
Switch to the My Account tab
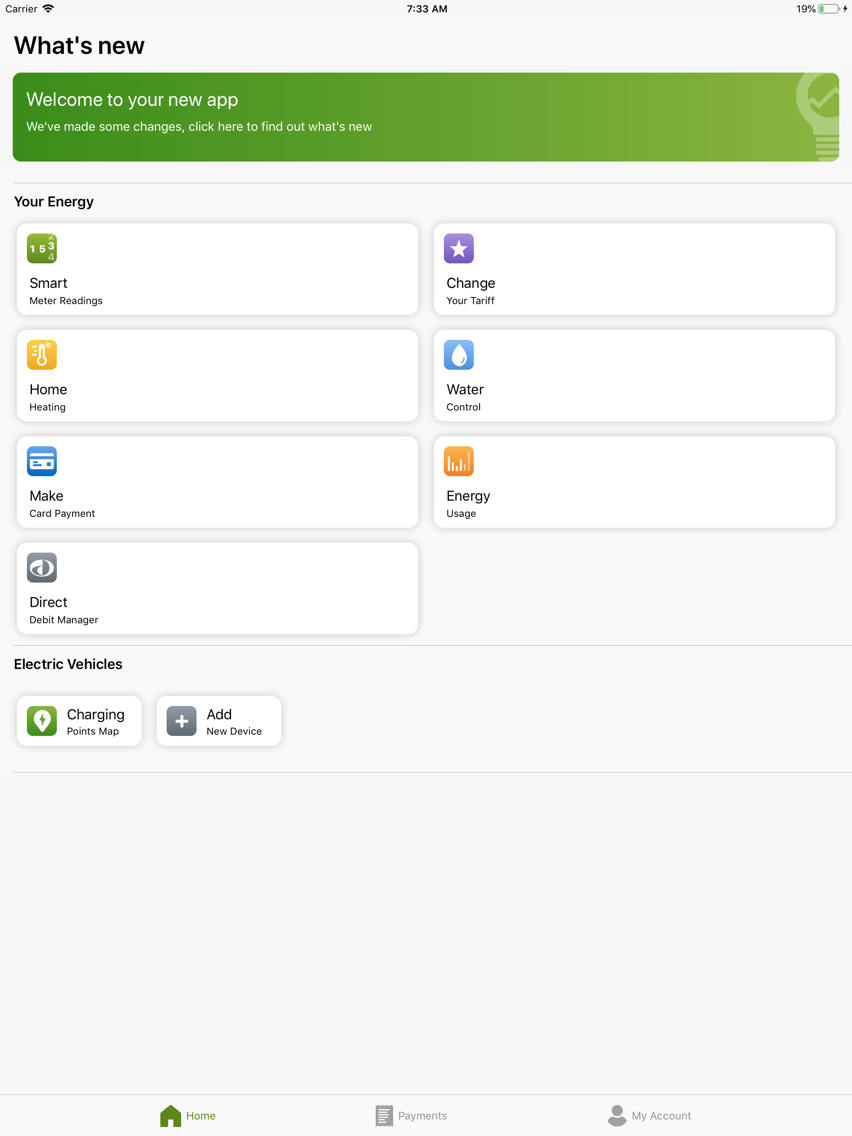650,1115
